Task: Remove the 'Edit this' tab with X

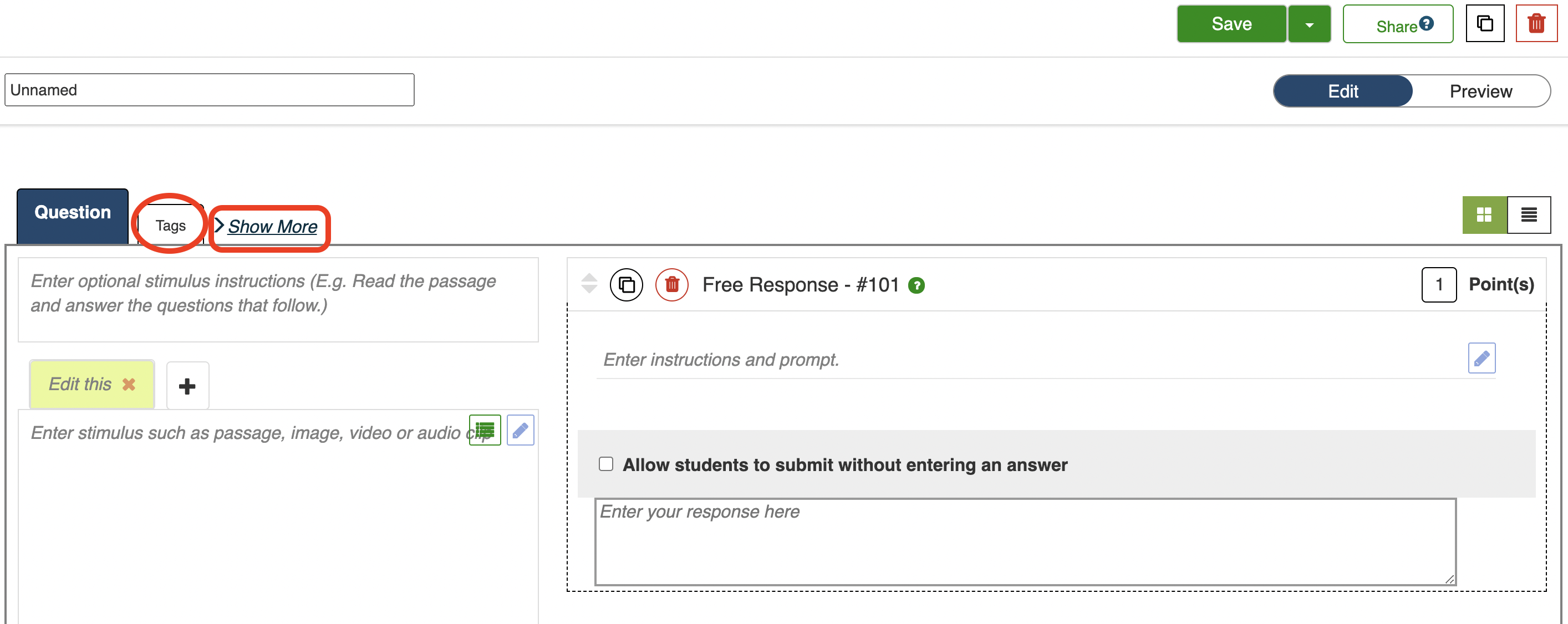Action: click(x=129, y=385)
